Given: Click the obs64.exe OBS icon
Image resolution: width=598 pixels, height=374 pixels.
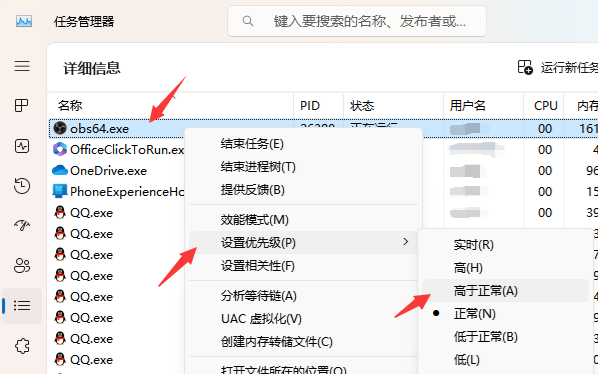Looking at the screenshot, I should [60, 128].
